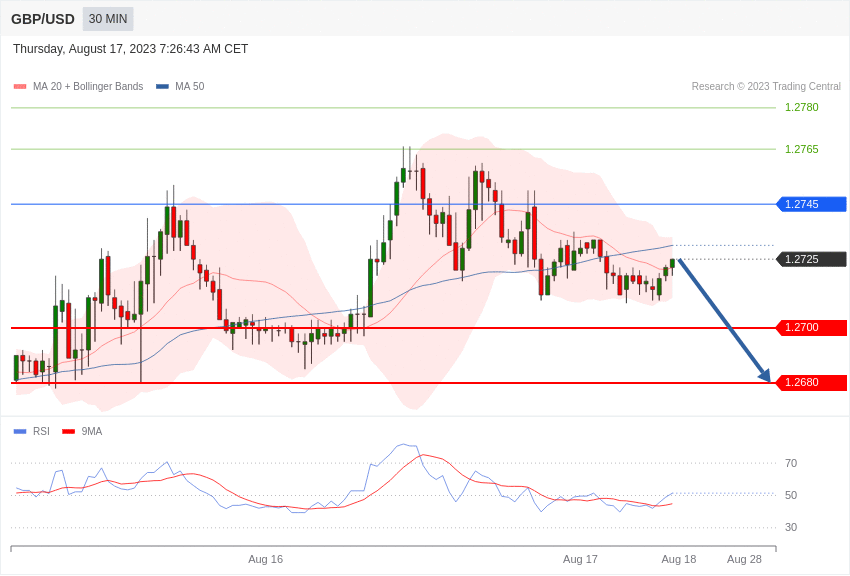This screenshot has height=576, width=850.
Task: Click the Thursday, August 17, 2023 timestamp
Action: 130,49
